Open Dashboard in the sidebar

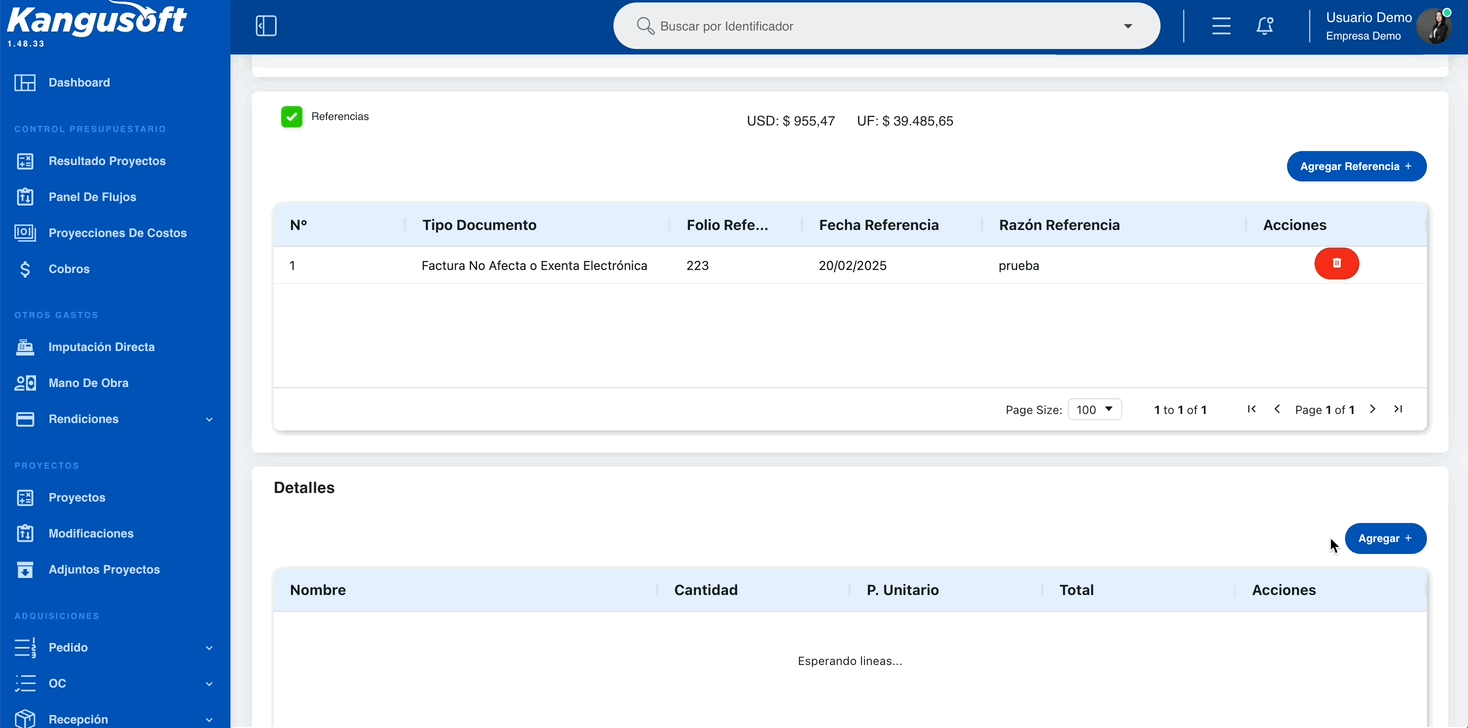click(x=79, y=83)
